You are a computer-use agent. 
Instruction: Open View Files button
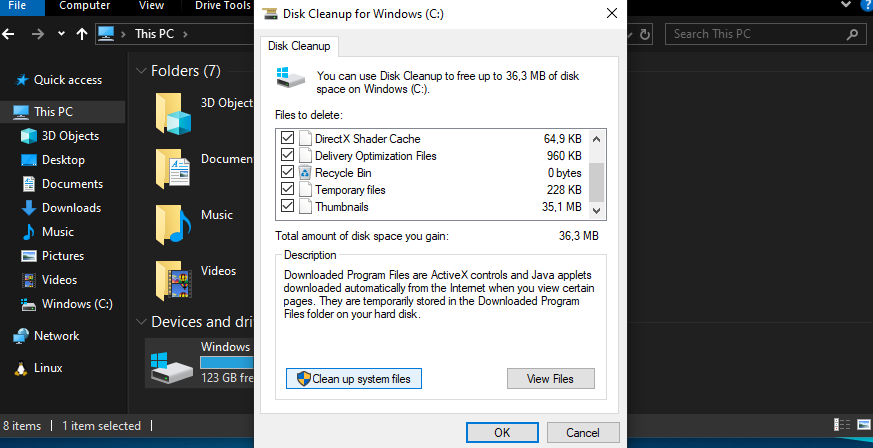click(551, 378)
